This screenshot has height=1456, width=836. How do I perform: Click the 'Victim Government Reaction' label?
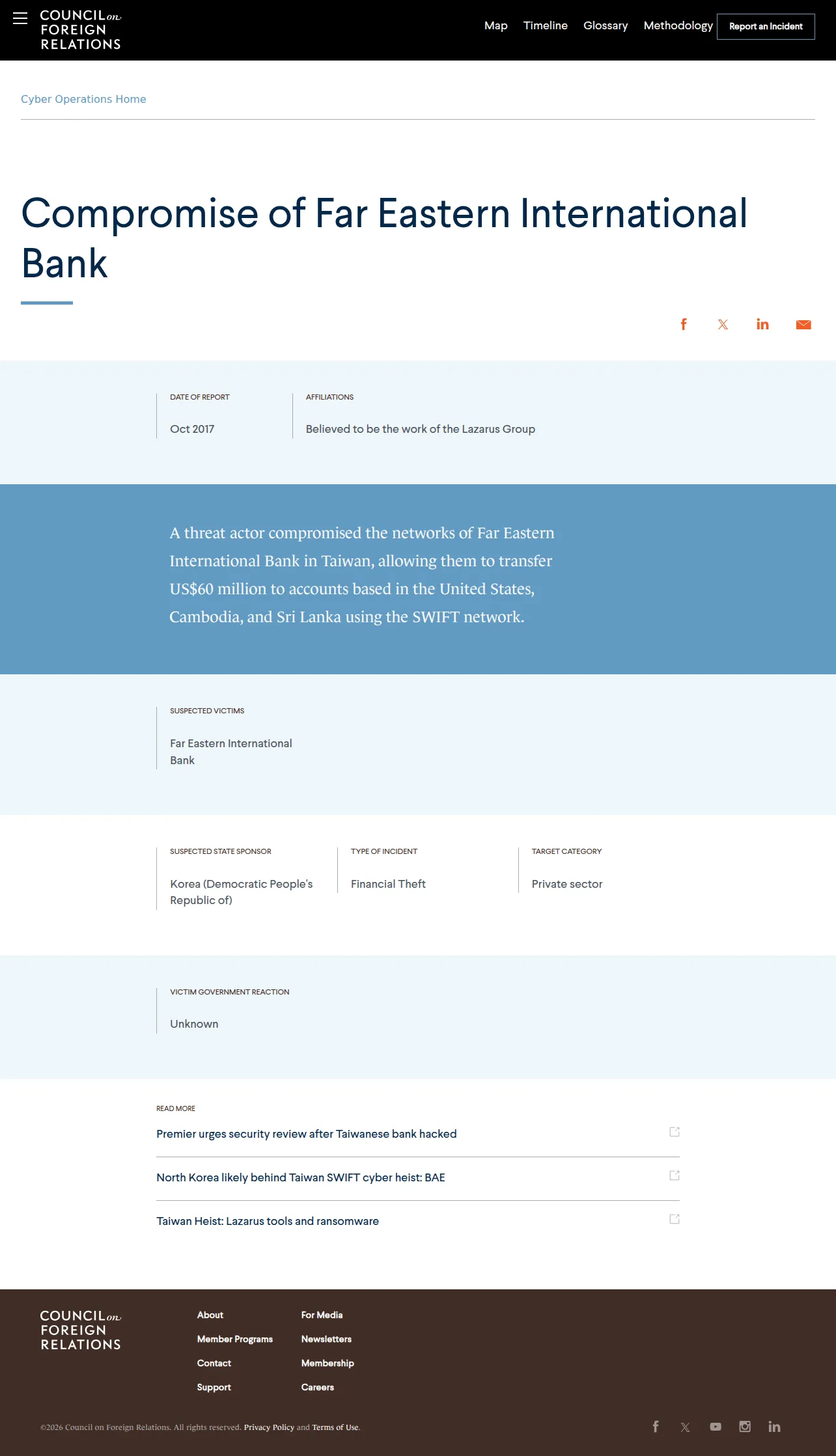[x=230, y=992]
